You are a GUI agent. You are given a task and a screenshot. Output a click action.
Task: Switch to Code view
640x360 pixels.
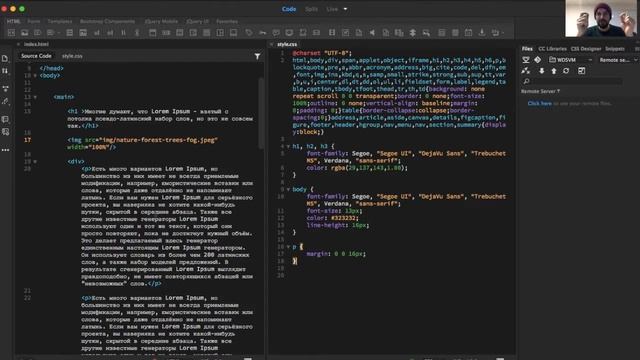click(289, 9)
